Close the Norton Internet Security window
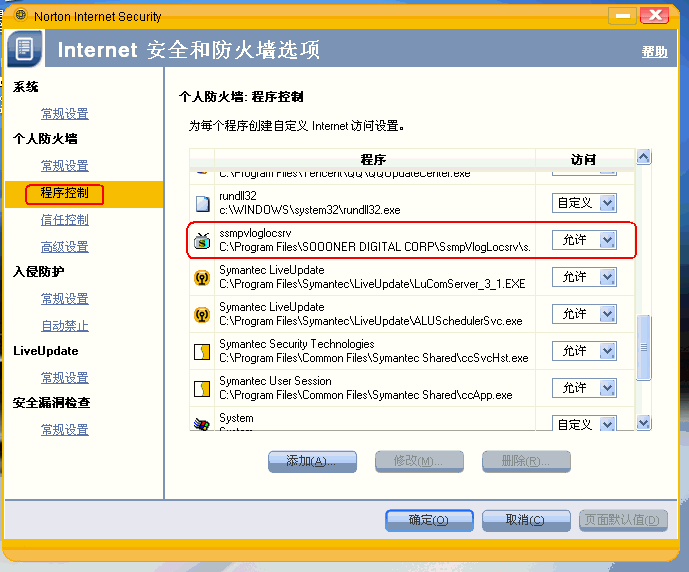This screenshot has width=689, height=572. pyautogui.click(x=655, y=16)
